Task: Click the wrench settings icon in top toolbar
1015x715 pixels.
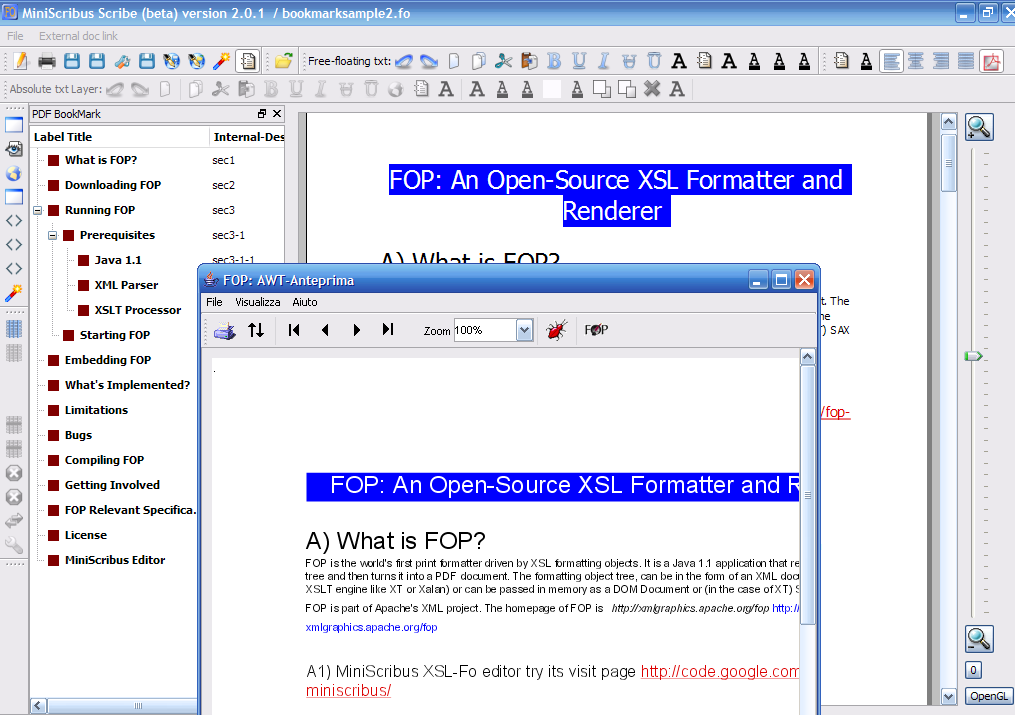Action: [122, 61]
